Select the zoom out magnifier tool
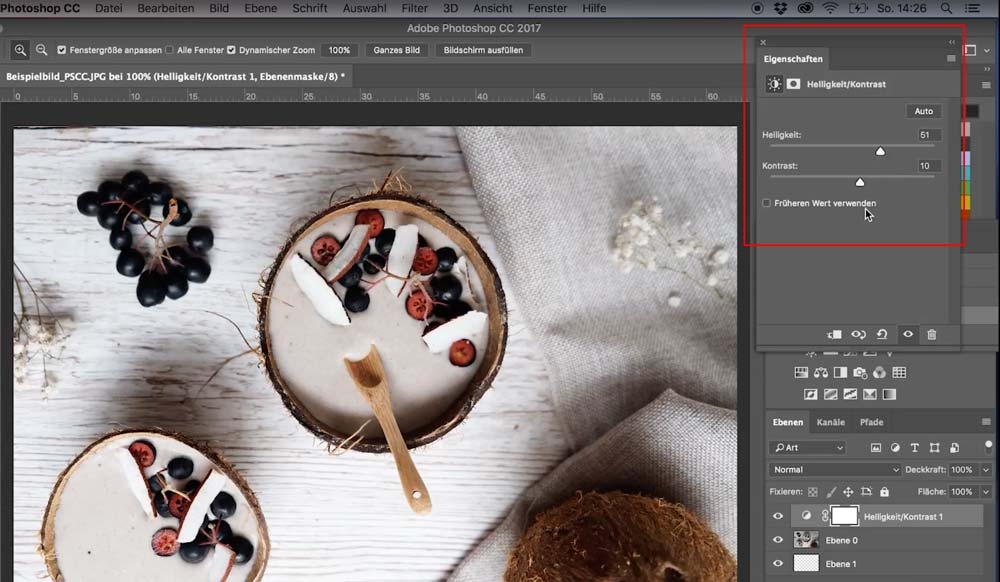1000x582 pixels. click(x=41, y=50)
